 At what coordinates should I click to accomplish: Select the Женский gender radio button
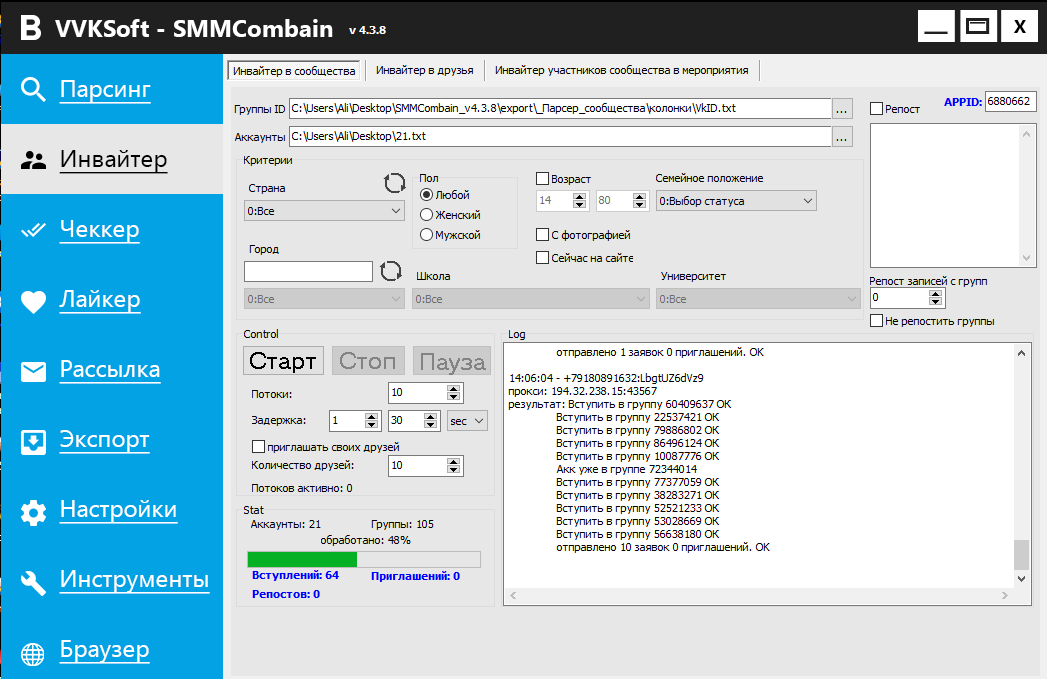point(427,215)
